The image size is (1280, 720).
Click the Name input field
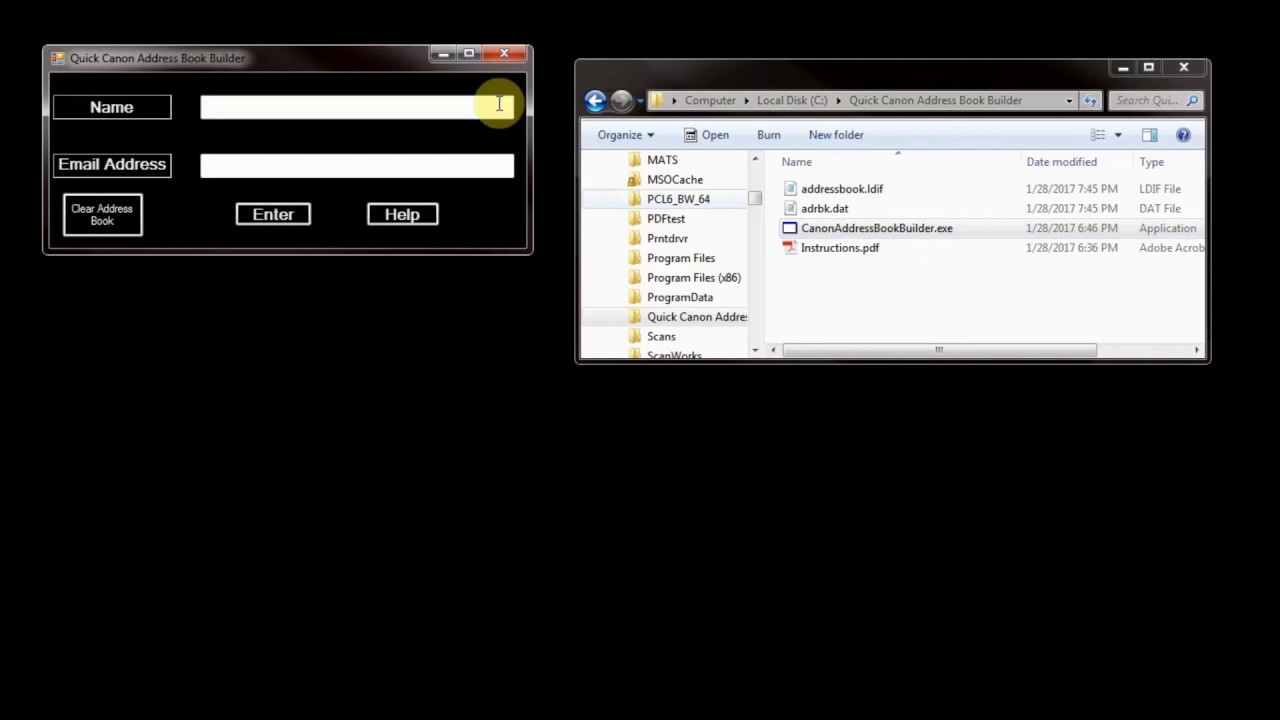pos(357,107)
